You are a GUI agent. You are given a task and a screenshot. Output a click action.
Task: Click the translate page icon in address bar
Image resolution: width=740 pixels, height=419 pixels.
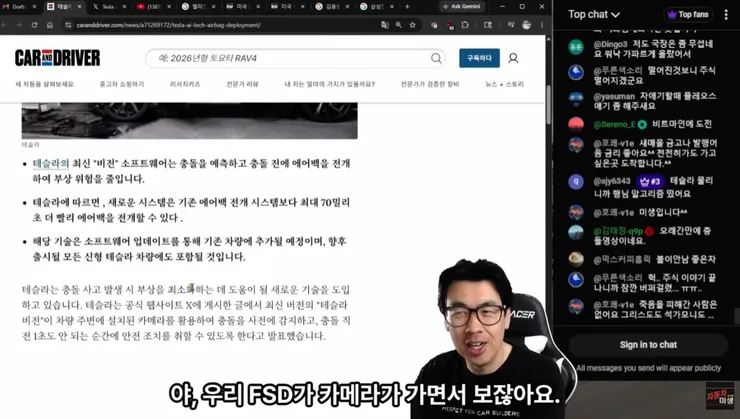[x=385, y=25]
